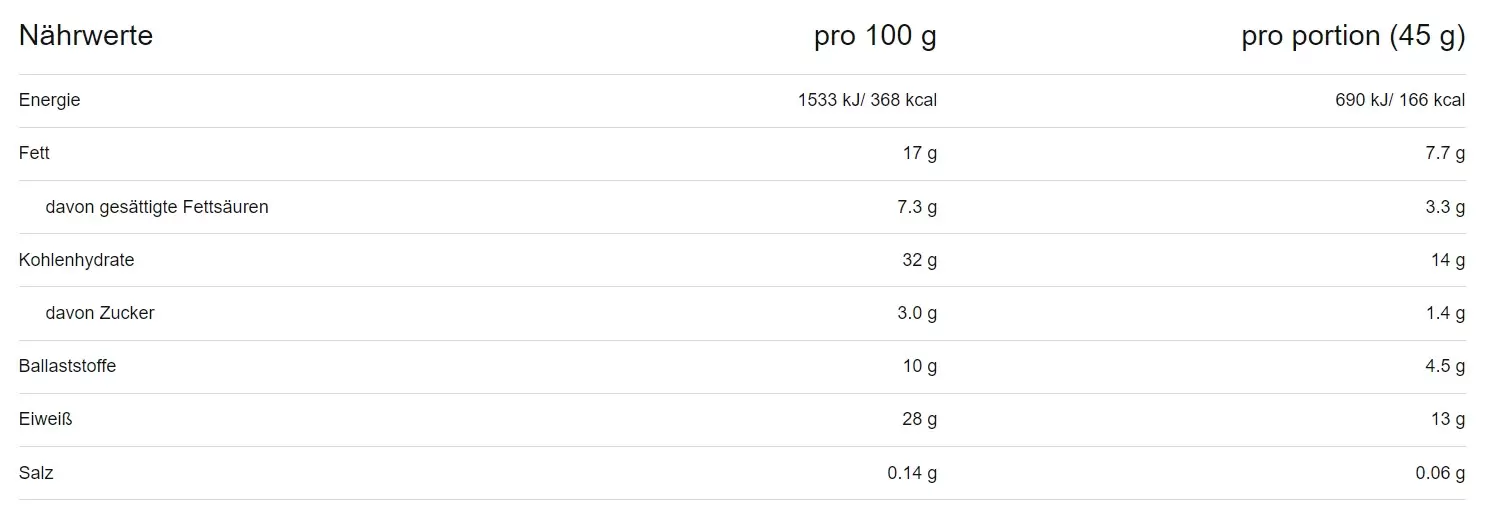This screenshot has height=520, width=1497.
Task: Click the 690 kJ/ 166 kcal value
Action: (1400, 100)
